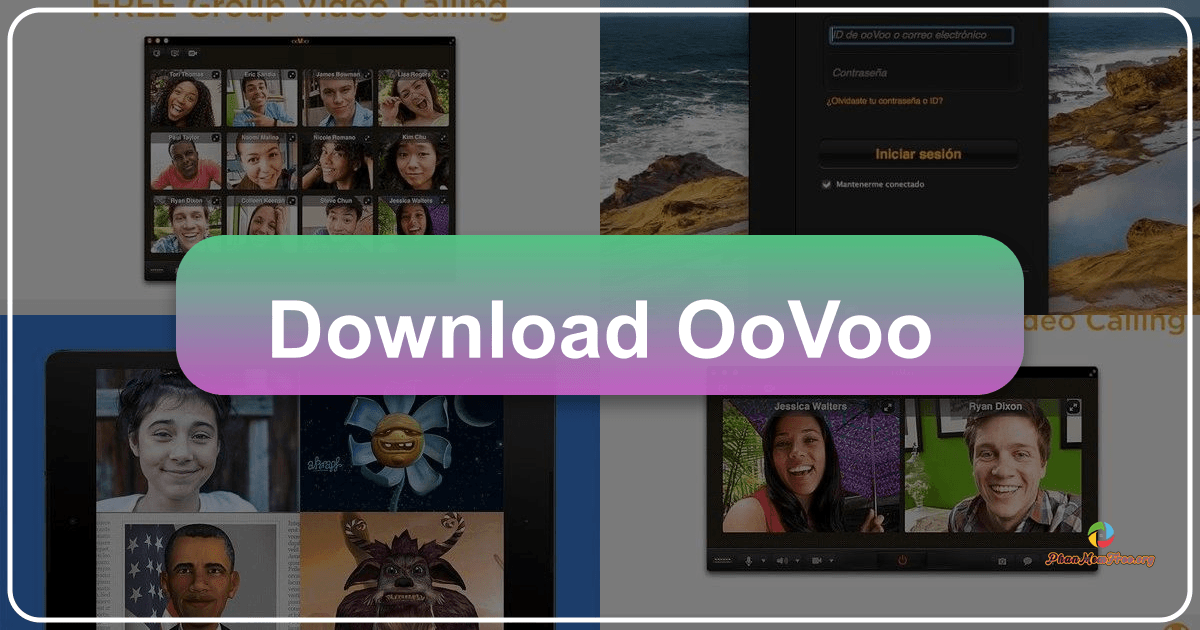The height and width of the screenshot is (630, 1200).
Task: Click the speaker volume icon in the call bar
Action: pos(782,559)
